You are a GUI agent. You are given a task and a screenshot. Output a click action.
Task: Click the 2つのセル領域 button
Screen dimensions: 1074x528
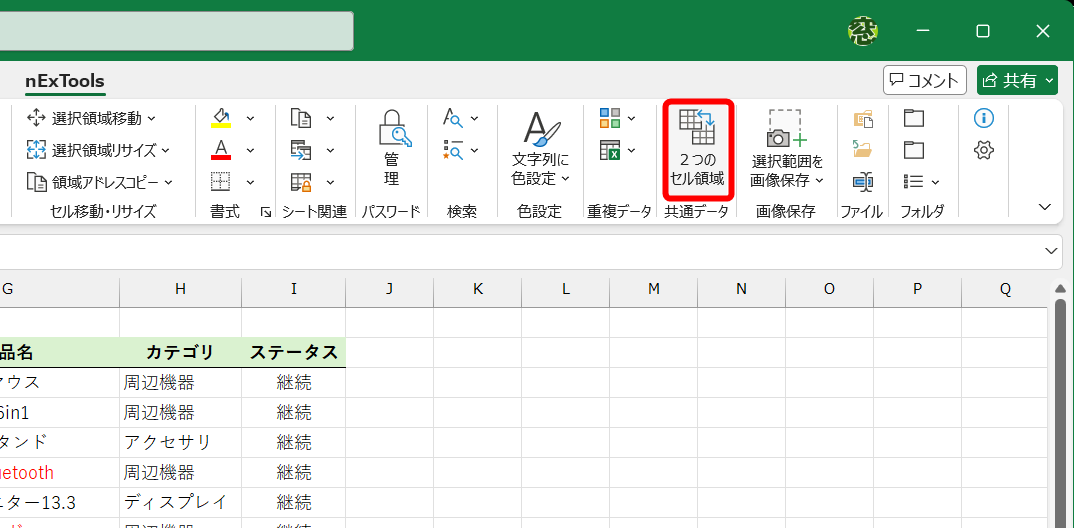[697, 149]
